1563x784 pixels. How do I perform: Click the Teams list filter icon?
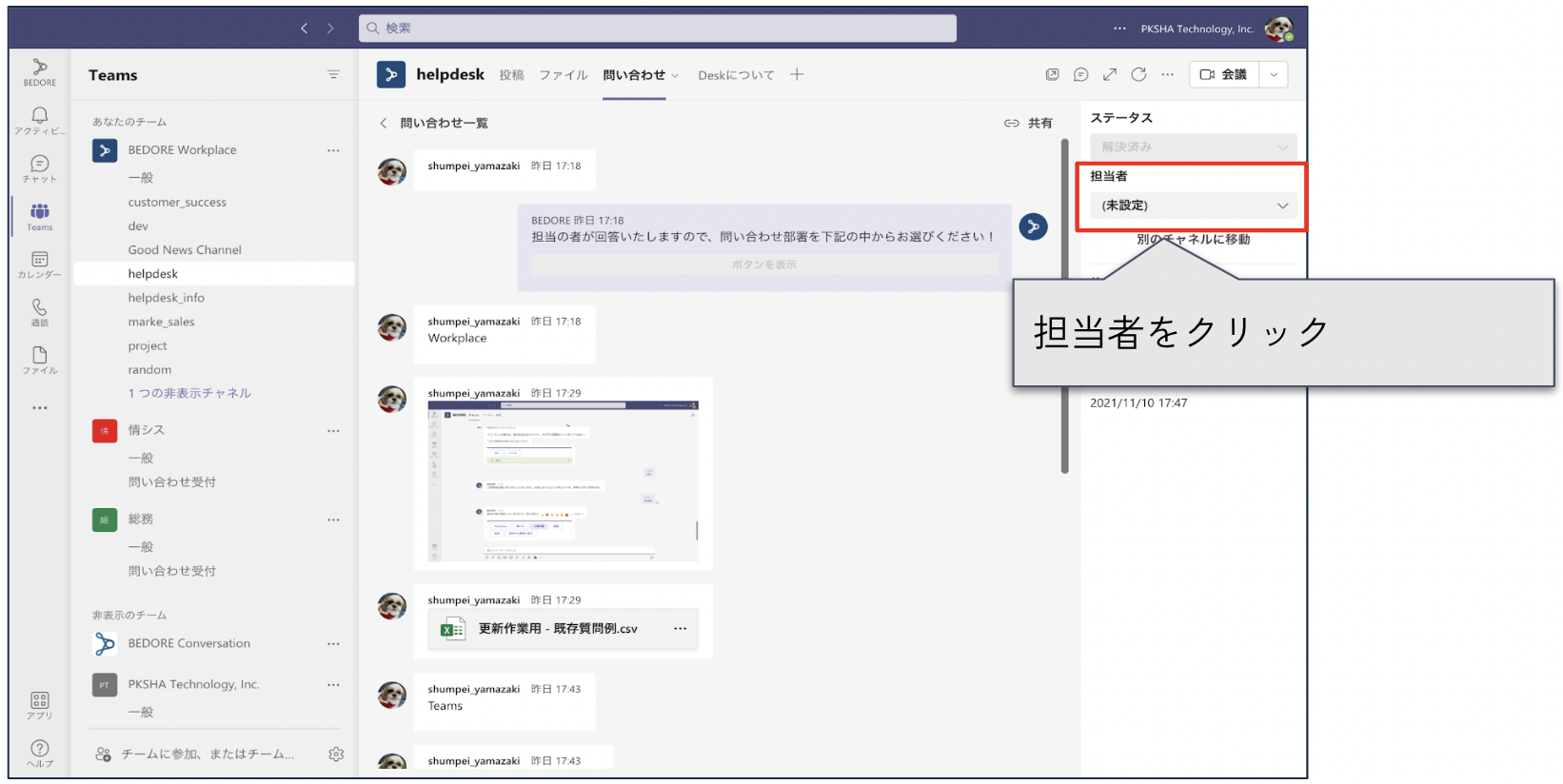333,74
